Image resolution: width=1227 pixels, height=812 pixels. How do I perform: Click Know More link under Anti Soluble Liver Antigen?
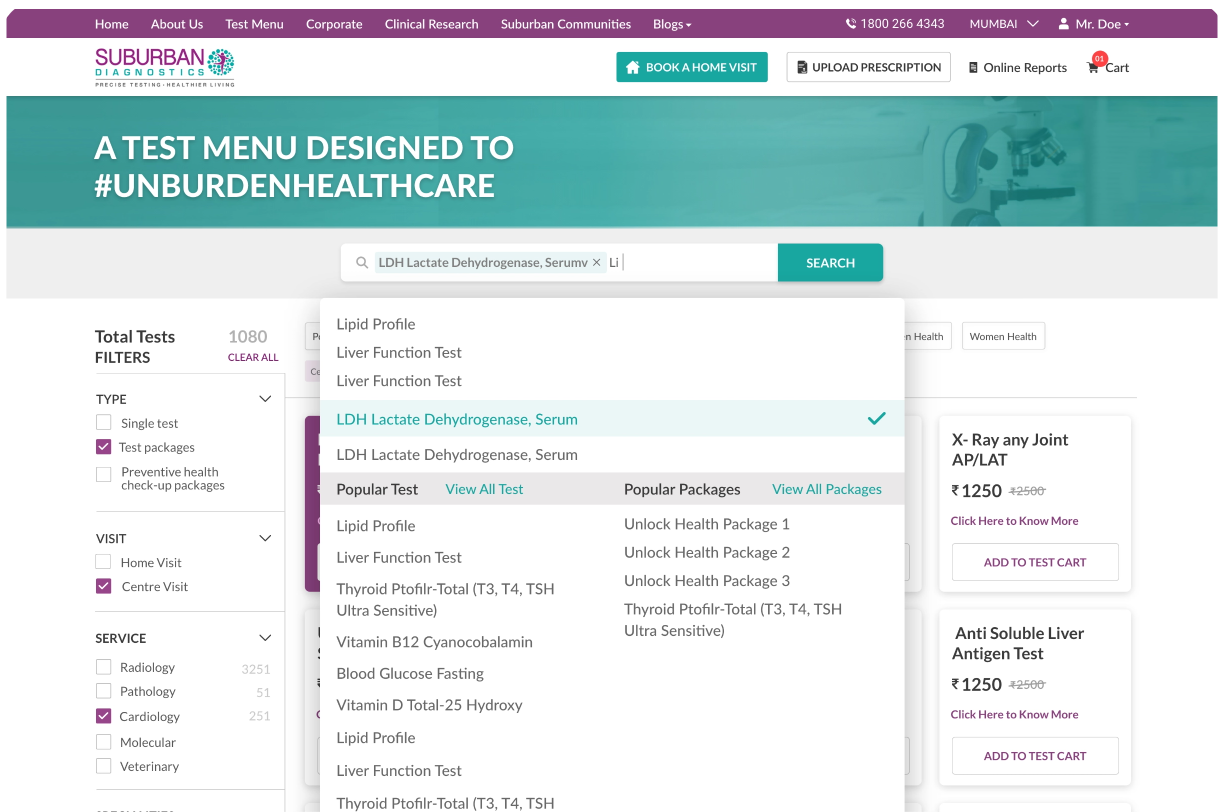coord(1014,715)
